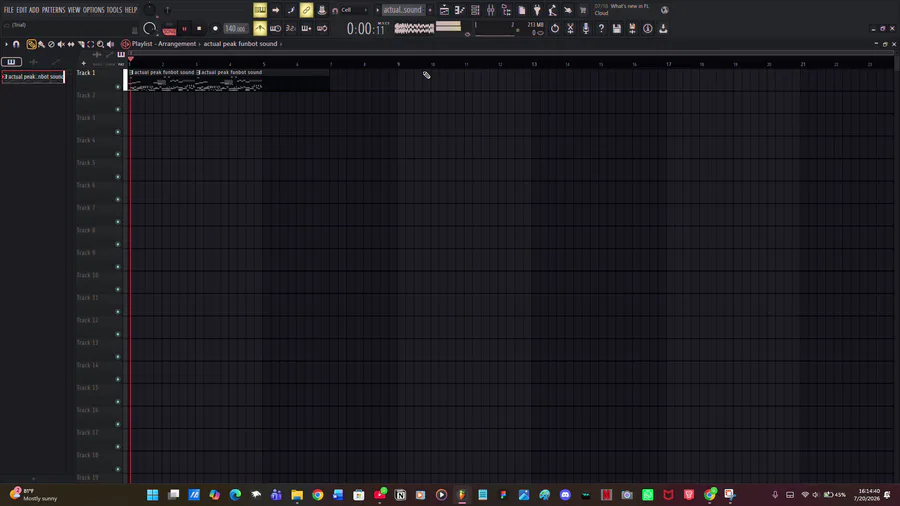Open the browser icon

pos(506,10)
